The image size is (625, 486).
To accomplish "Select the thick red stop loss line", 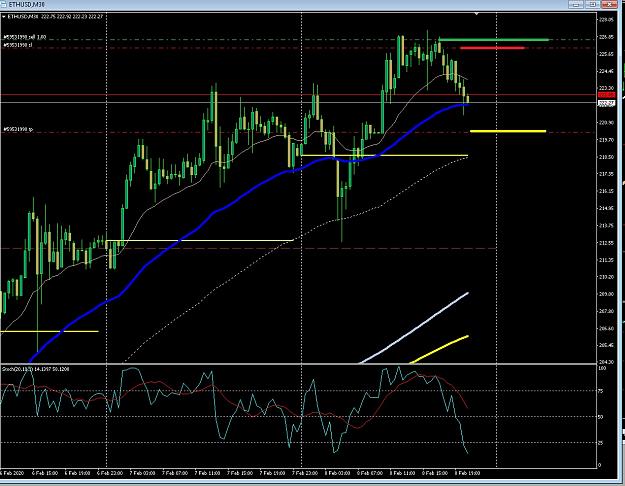I will click(492, 48).
